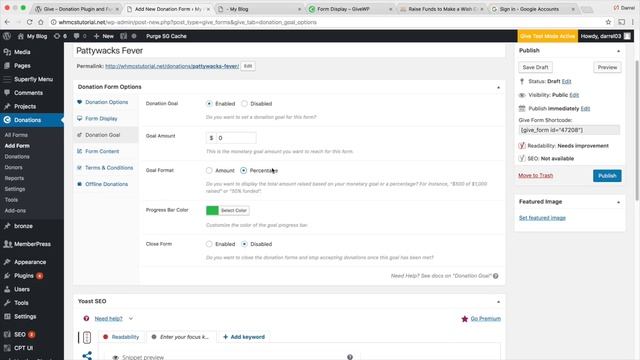
Task: Click the WordPress logo in admin bar
Action: [x=7, y=36]
